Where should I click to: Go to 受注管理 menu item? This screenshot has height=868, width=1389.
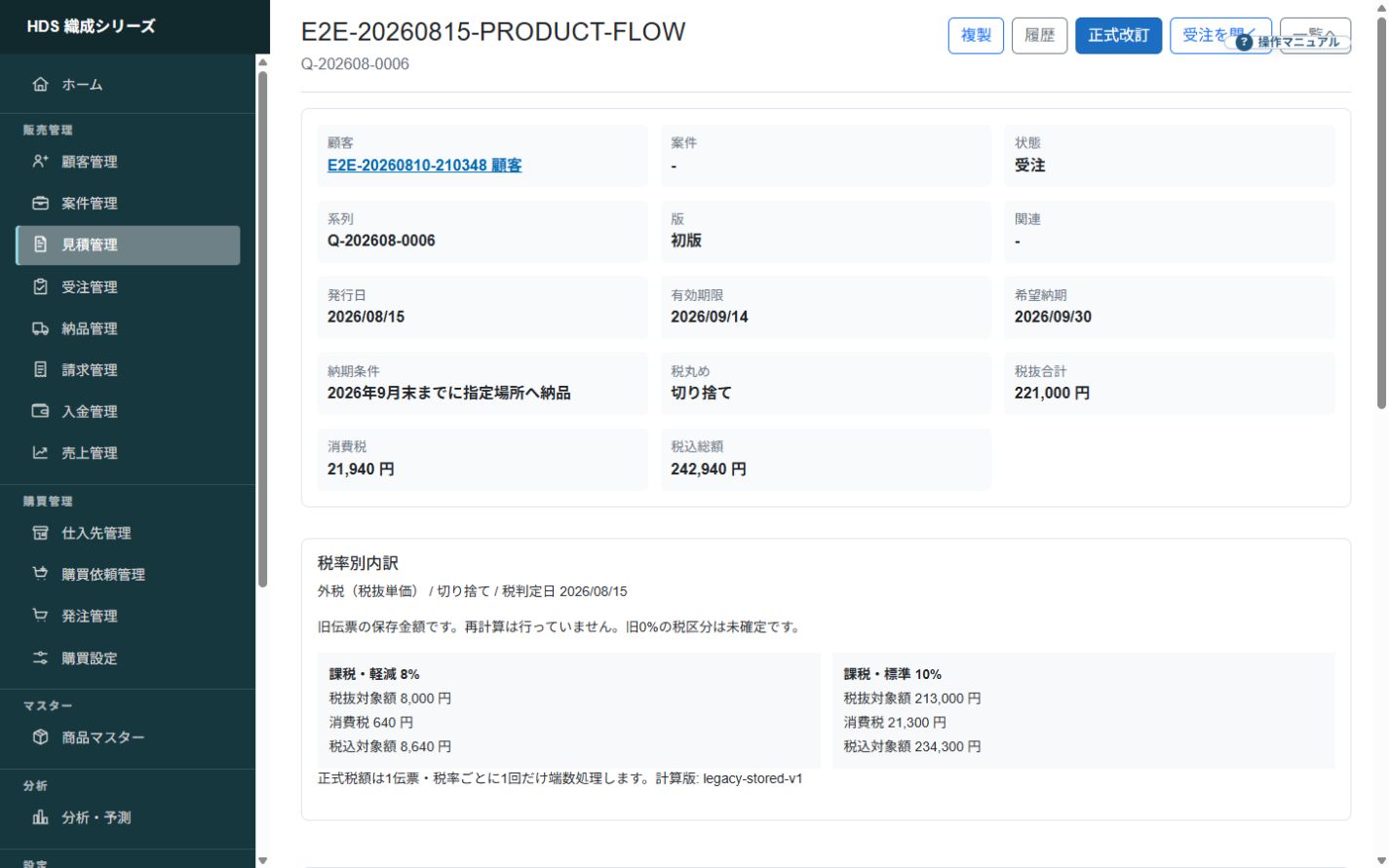pos(128,287)
